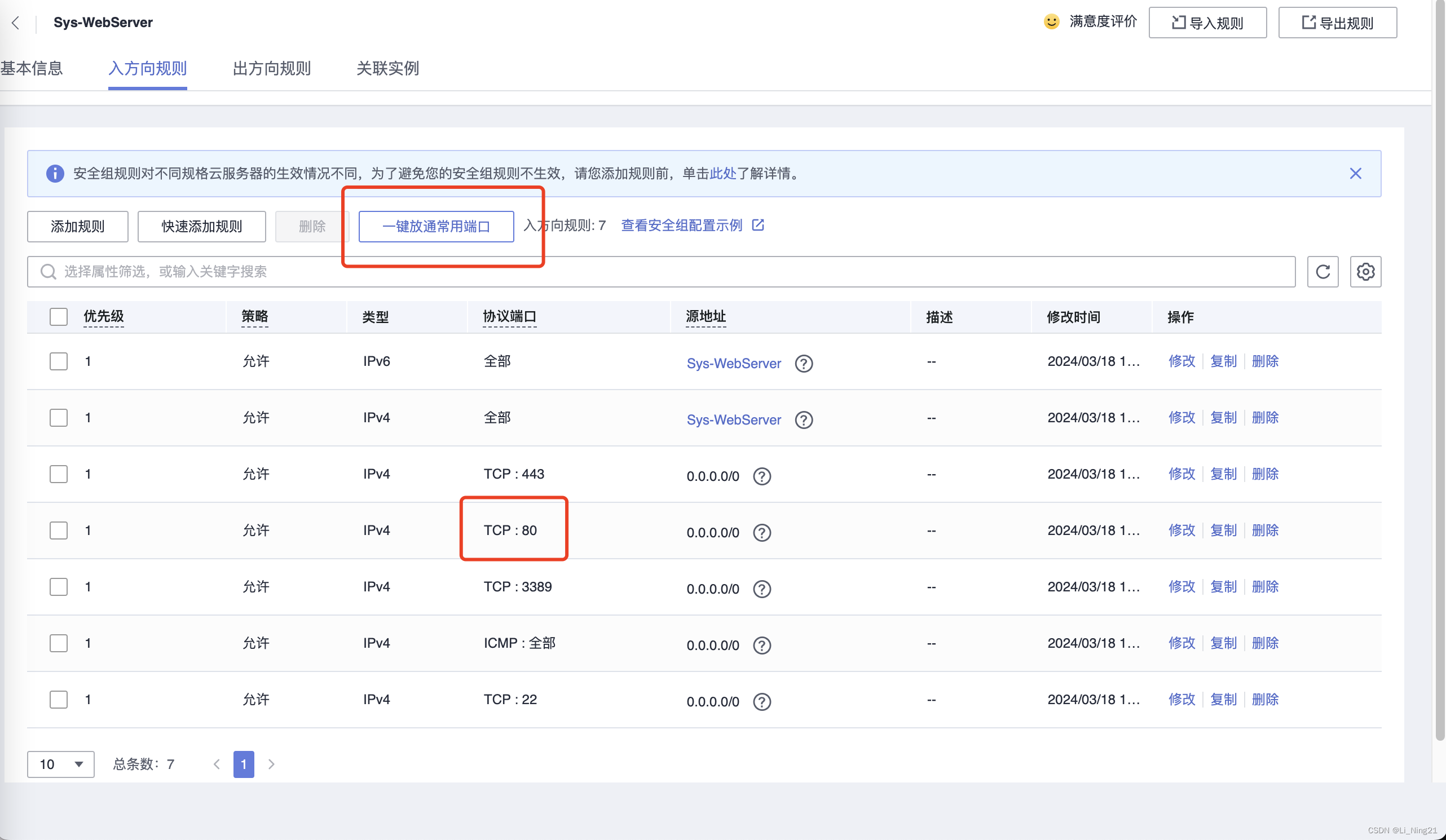
Task: Select the TCP : 3389 rule checkbox
Action: pos(59,586)
